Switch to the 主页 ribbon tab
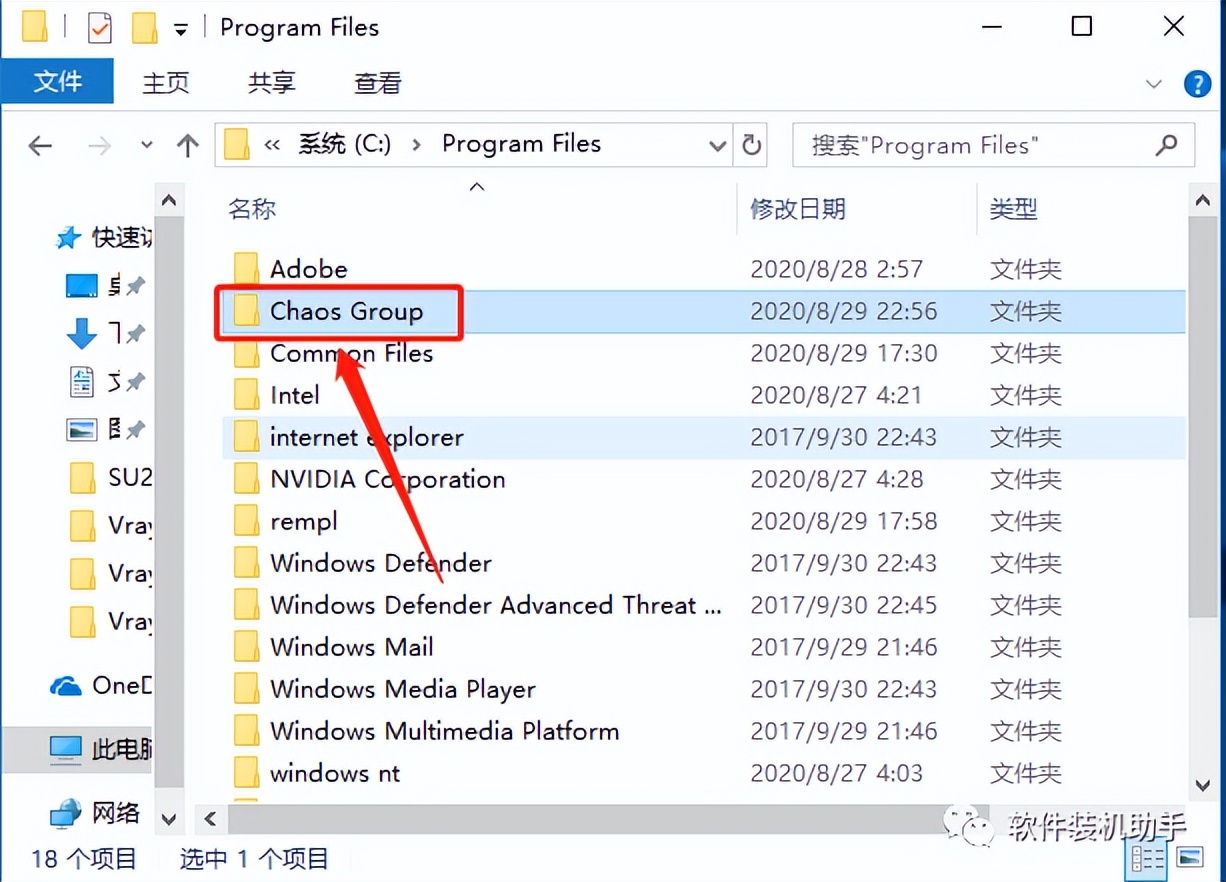 point(166,83)
